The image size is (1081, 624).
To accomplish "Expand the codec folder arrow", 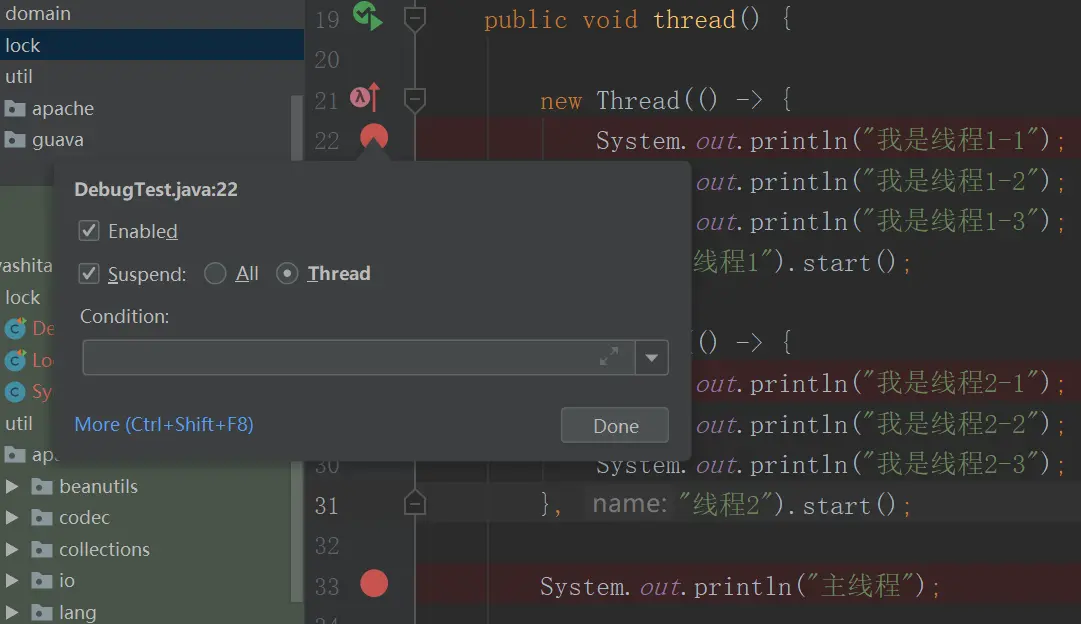I will (x=12, y=517).
